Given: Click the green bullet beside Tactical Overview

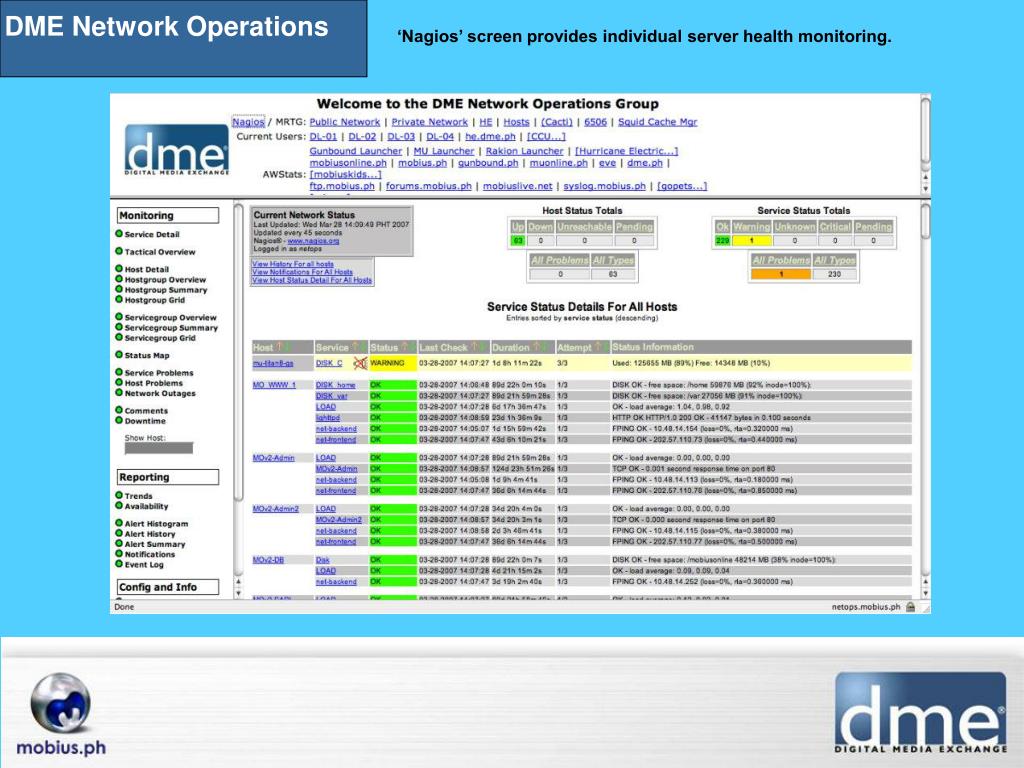Looking at the screenshot, I should [119, 251].
